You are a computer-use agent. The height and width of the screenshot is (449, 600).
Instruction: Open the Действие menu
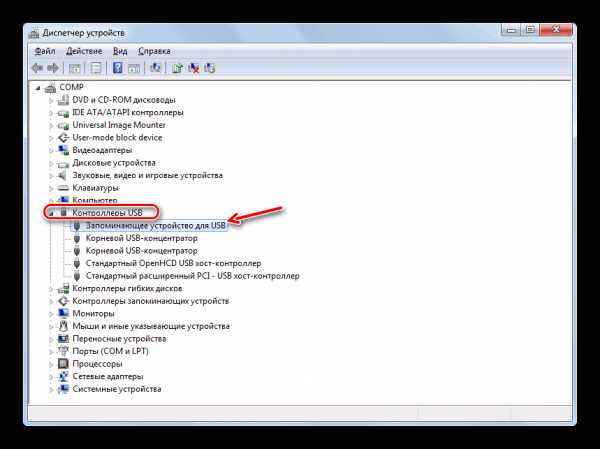coord(84,51)
